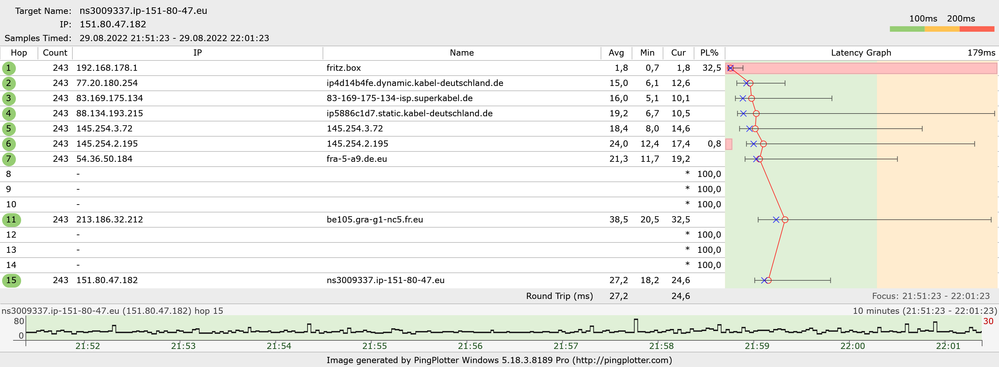Screen dimensions: 999x367
Task: Select the fritz.box hop name
Action: pyautogui.click(x=343, y=68)
